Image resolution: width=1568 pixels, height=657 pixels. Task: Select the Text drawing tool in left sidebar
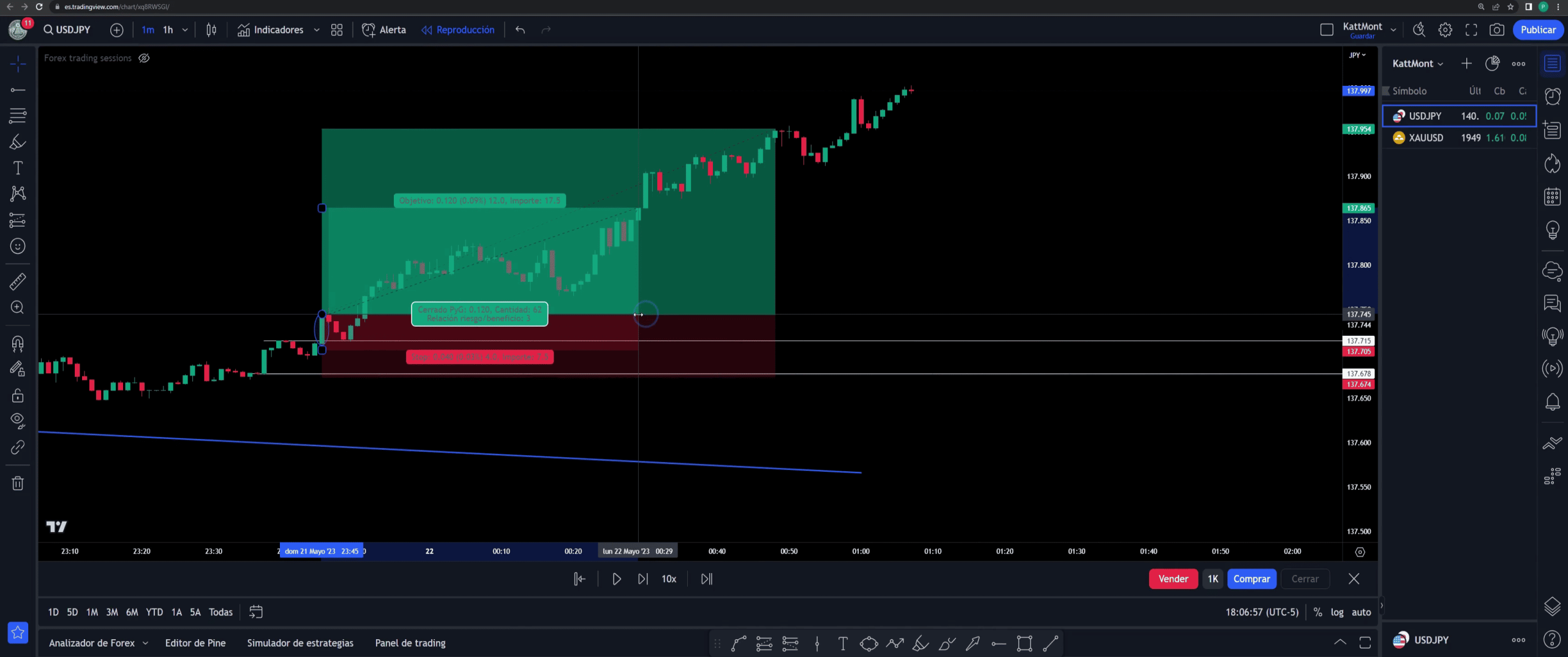click(18, 168)
